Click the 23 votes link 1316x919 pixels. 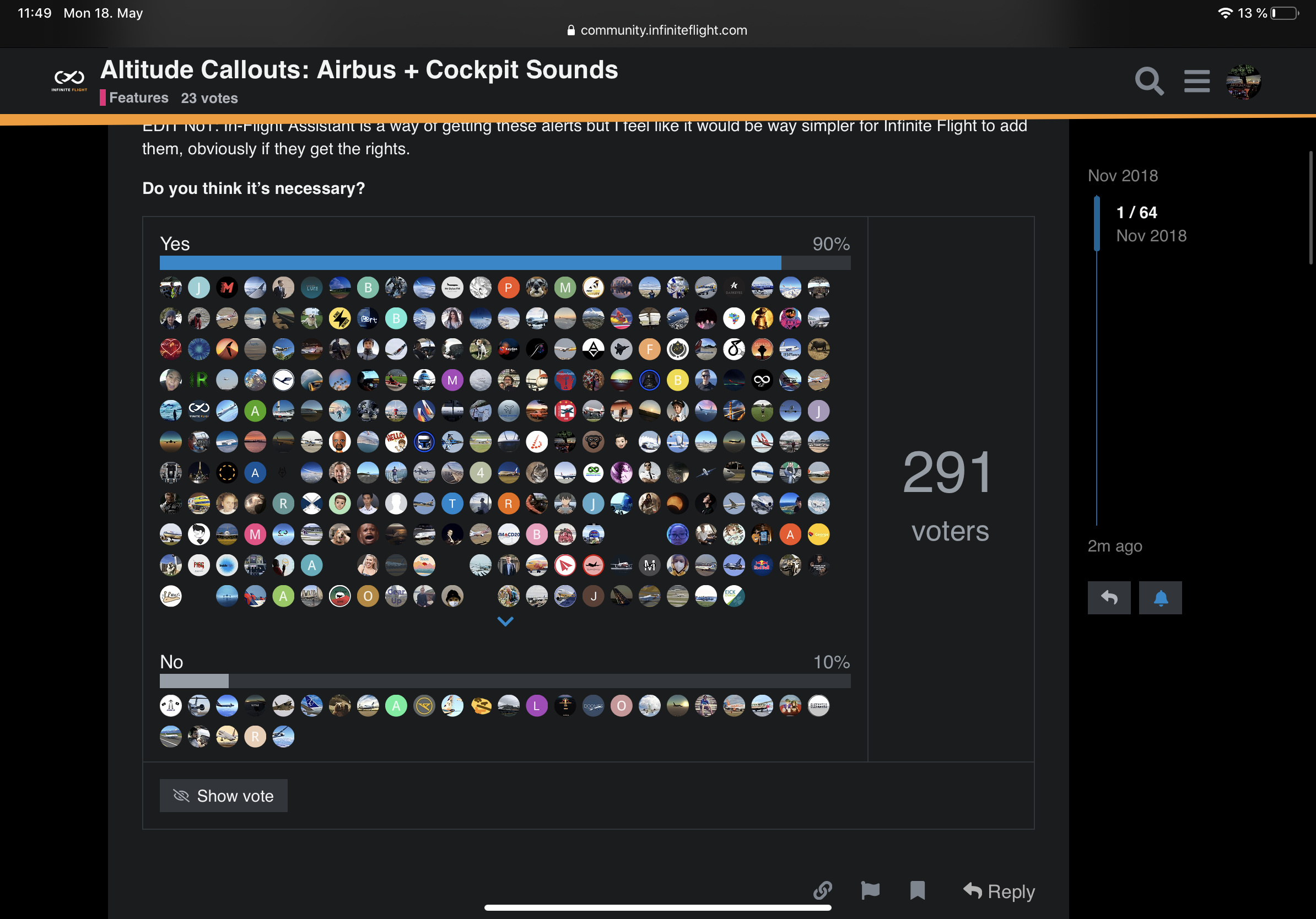pos(209,98)
